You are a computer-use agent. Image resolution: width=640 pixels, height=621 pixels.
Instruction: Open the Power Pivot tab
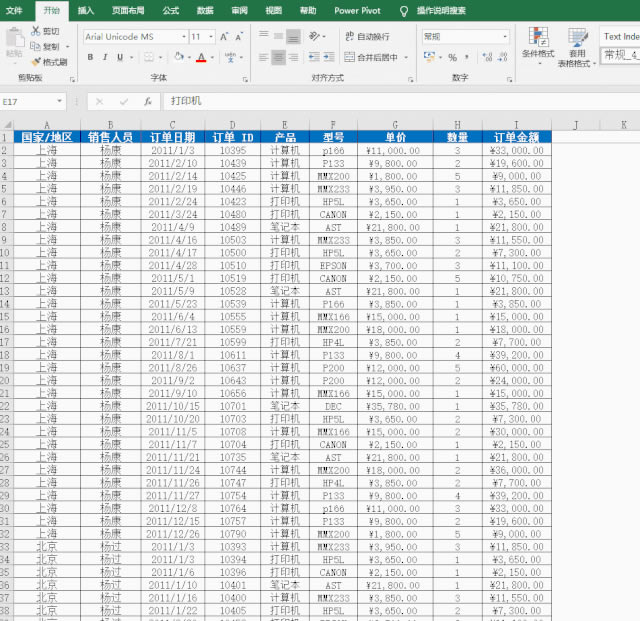point(359,10)
